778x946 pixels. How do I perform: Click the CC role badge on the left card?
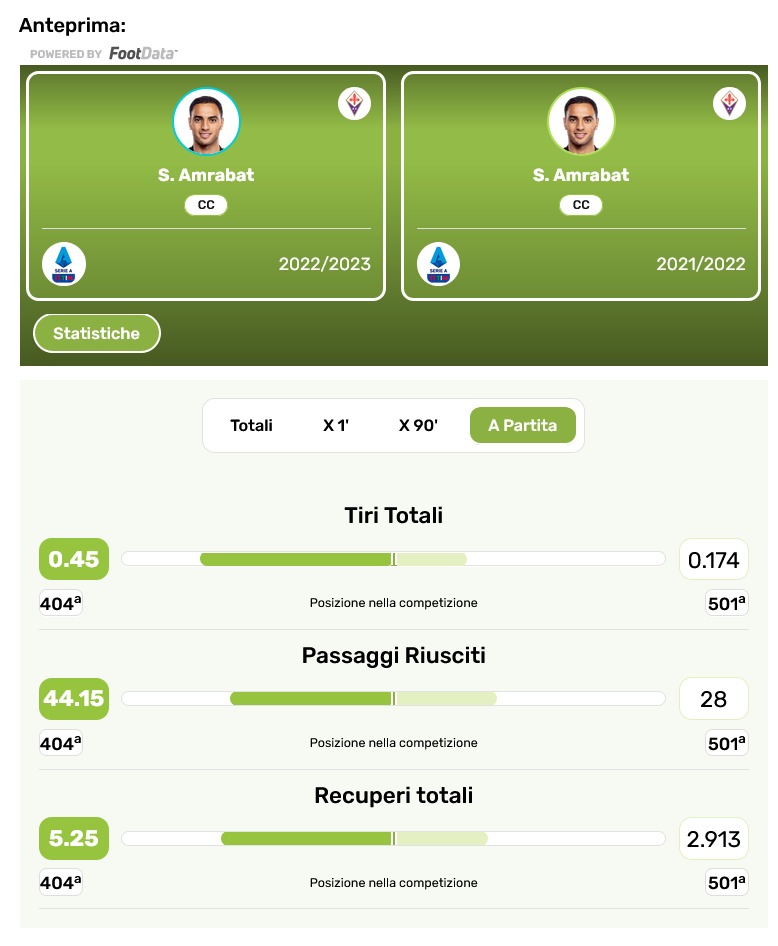(206, 205)
